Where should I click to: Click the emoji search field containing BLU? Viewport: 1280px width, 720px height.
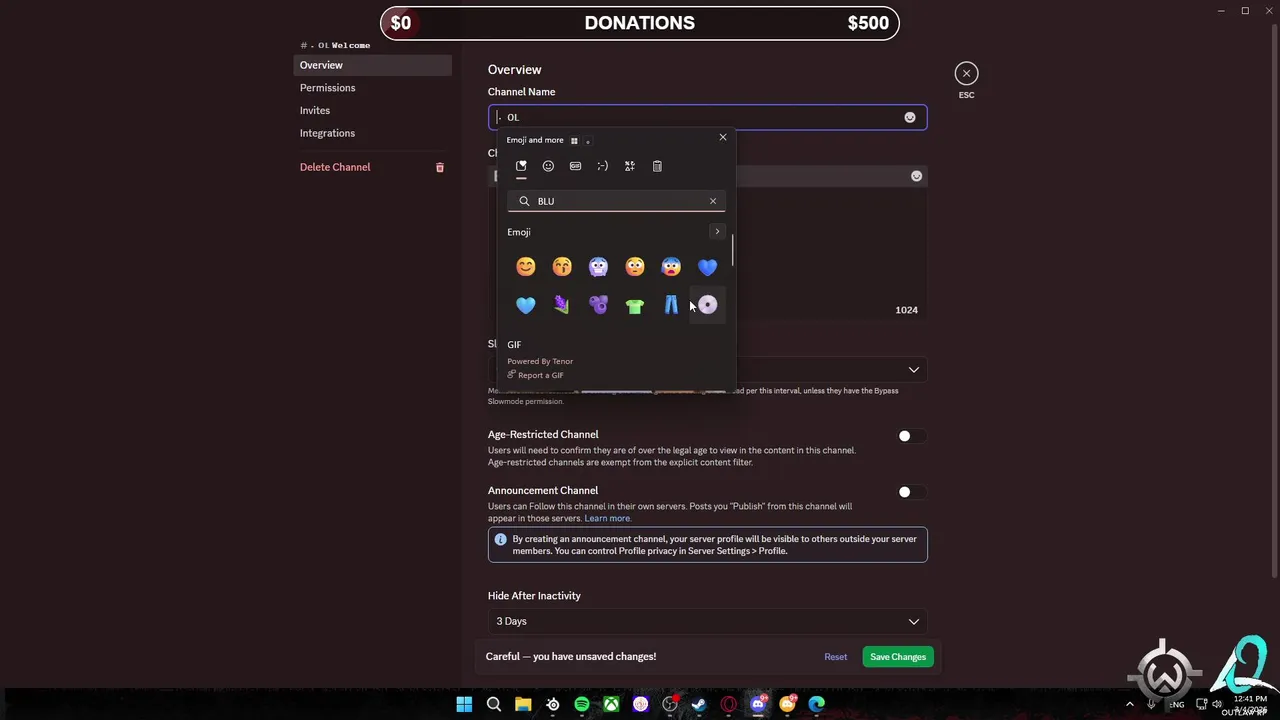(616, 201)
